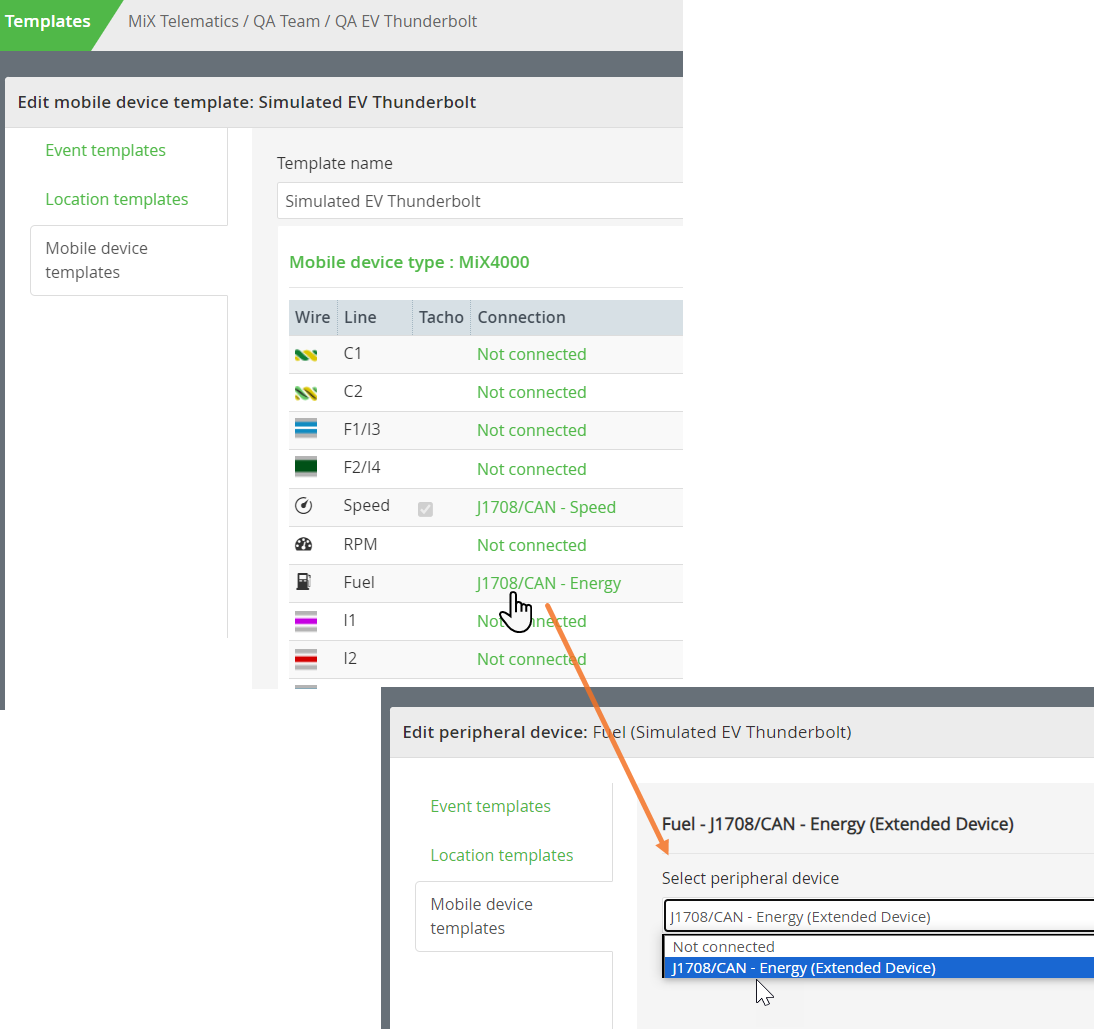
Task: Click the RPM Not connected link
Action: click(x=532, y=545)
